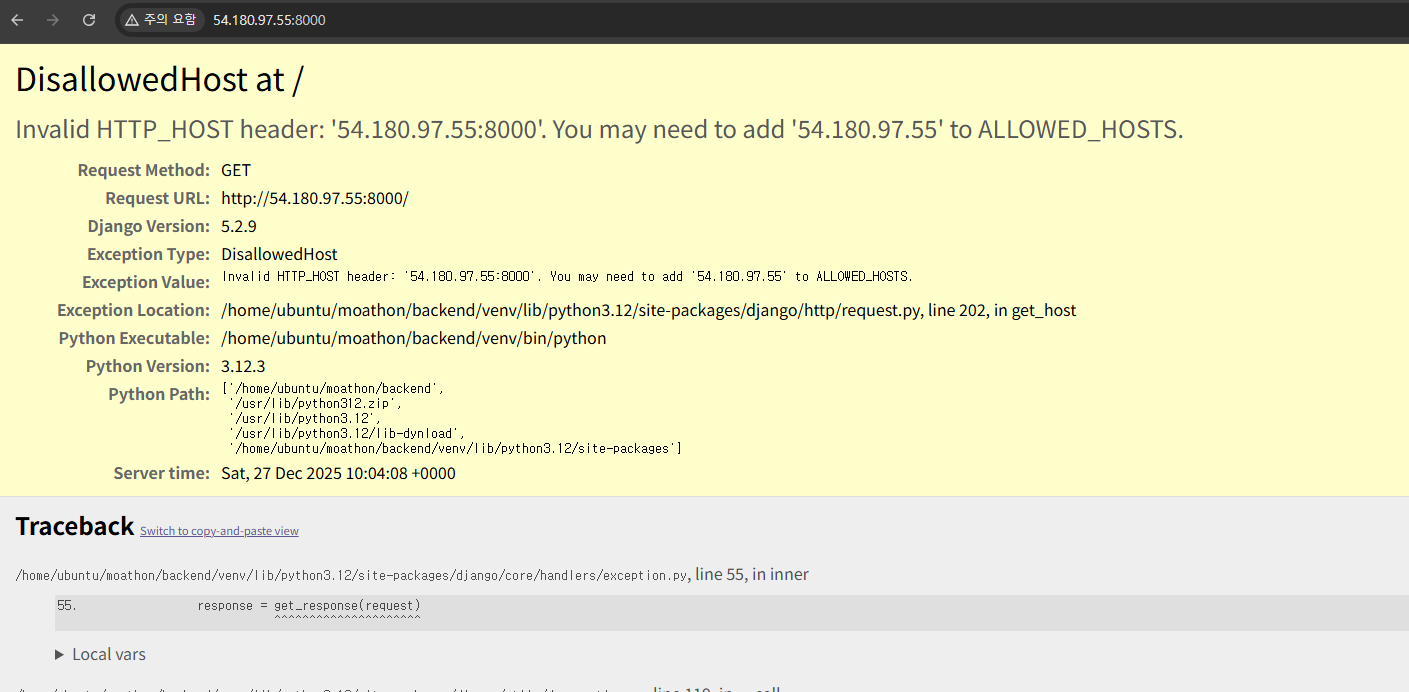Click the Python Version 3.12.3 value
Screen dimensions: 1409x692
coord(243,366)
